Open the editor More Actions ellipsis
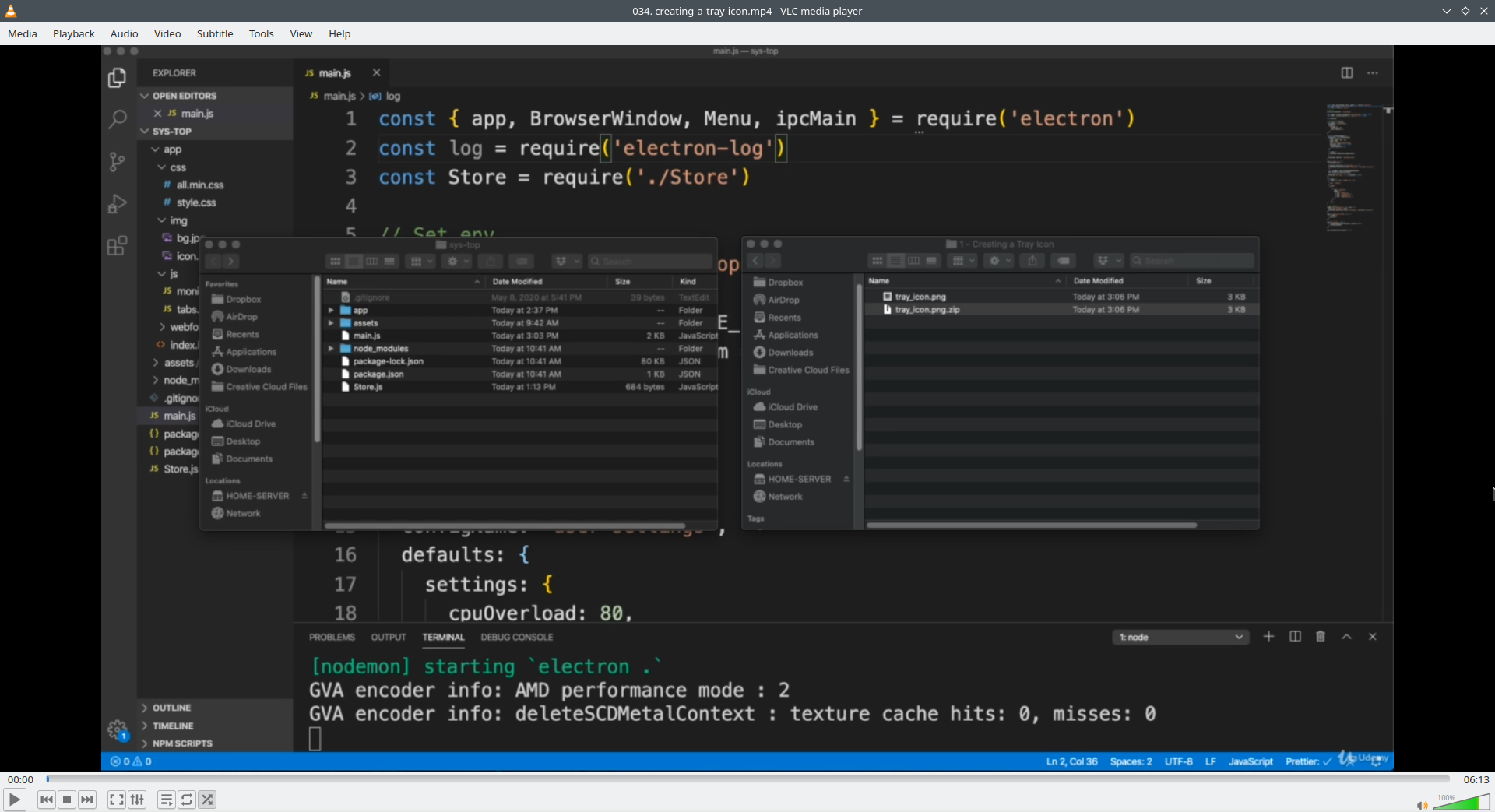Viewport: 1495px width, 812px height. pos(1373,72)
